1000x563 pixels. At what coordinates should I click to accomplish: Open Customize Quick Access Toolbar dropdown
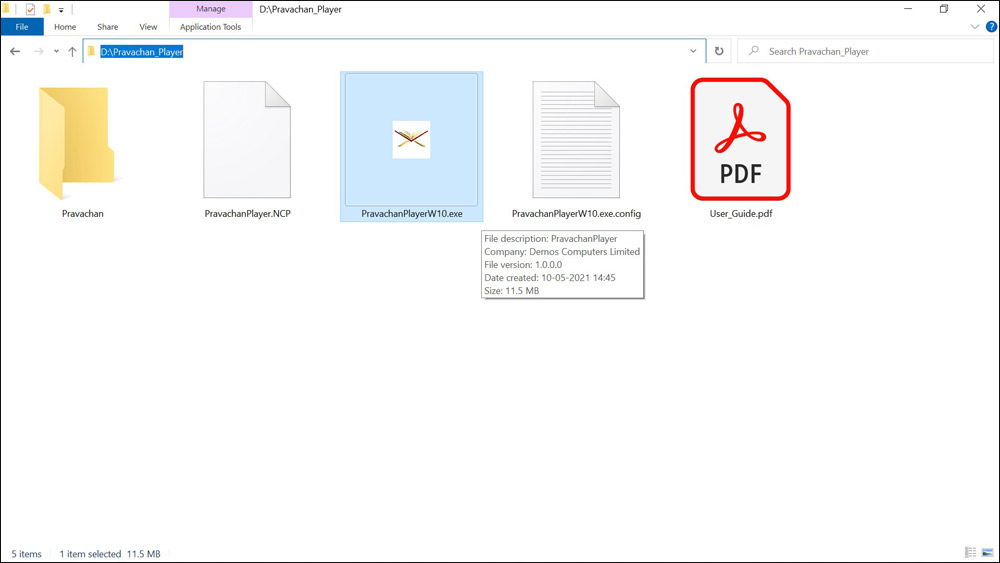(61, 10)
